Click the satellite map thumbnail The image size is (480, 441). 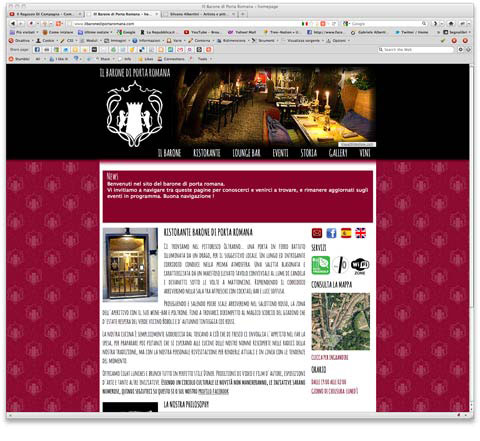[x=340, y=321]
